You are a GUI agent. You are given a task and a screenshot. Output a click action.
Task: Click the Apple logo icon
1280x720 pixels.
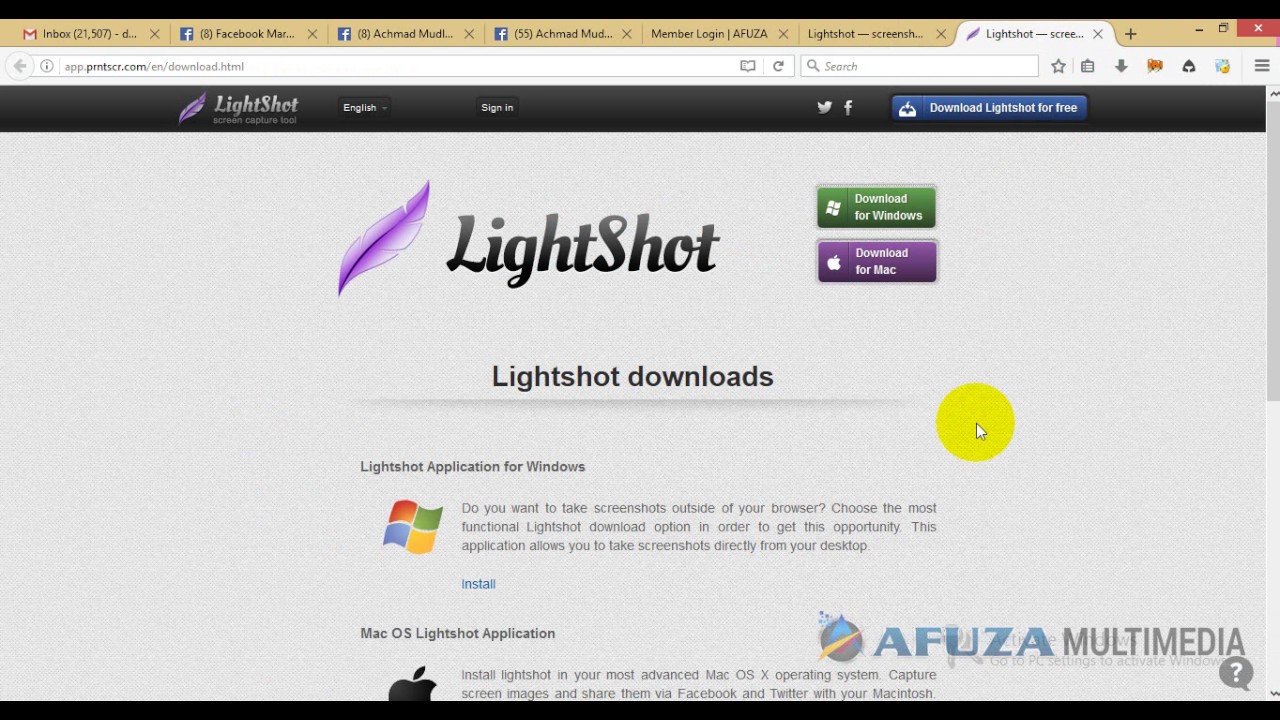click(x=412, y=684)
